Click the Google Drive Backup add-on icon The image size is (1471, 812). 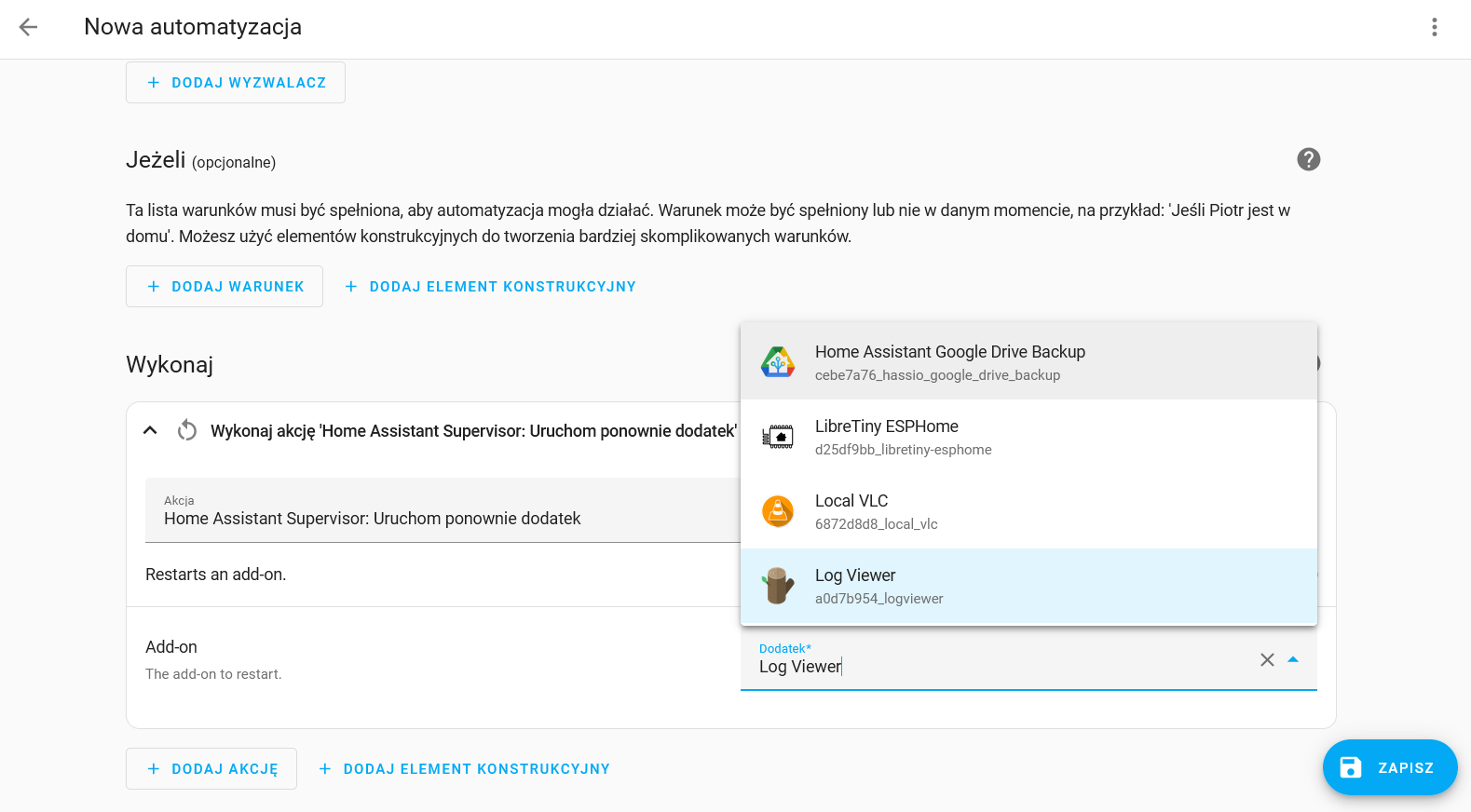pos(778,362)
